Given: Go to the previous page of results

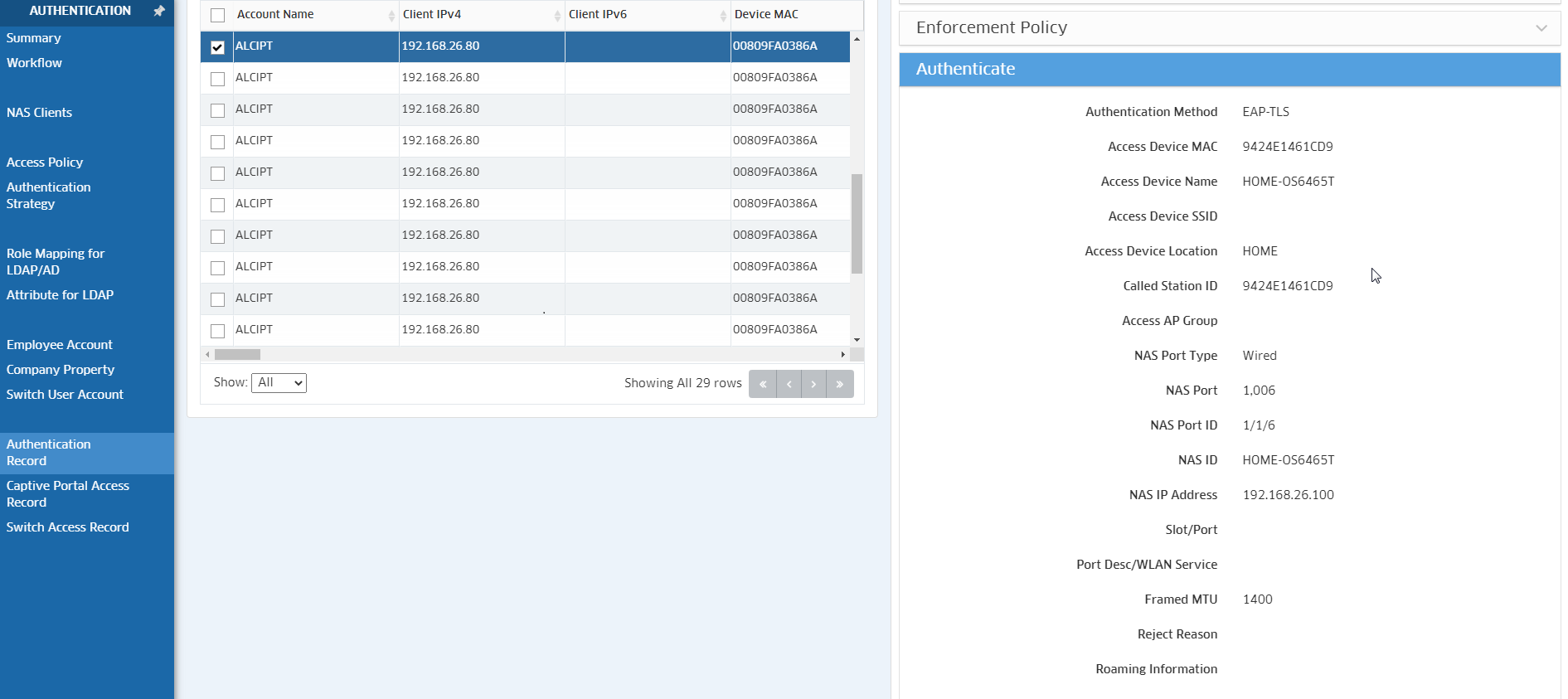Looking at the screenshot, I should pos(789,384).
